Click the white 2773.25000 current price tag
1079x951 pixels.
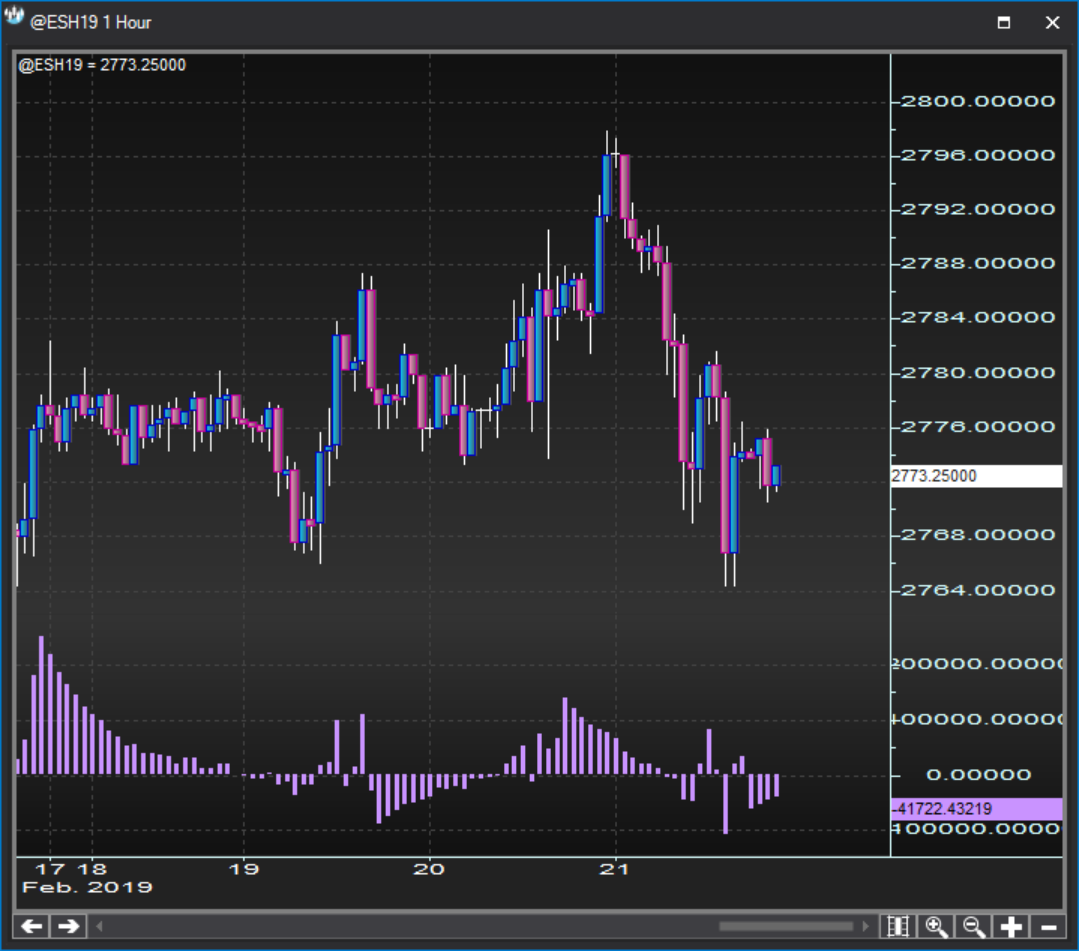976,476
